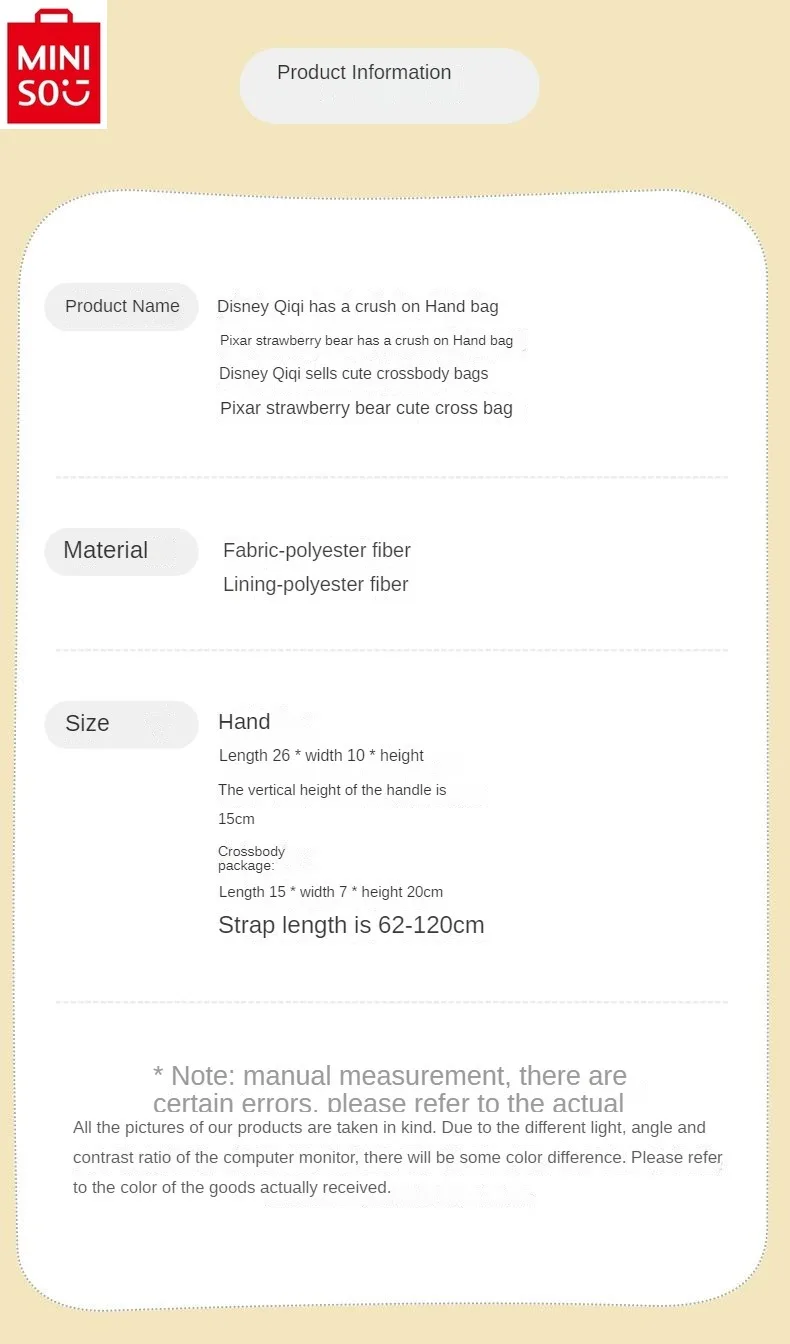The width and height of the screenshot is (790, 1344).
Task: Select 'Disney Qiqi sells cute crossbody bags' text
Action: [x=353, y=374]
